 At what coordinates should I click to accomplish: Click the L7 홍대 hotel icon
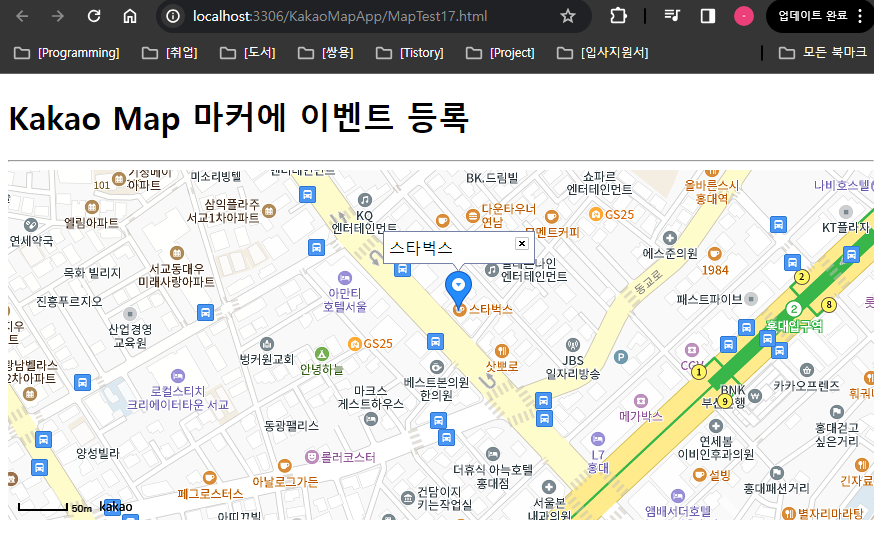coord(598,439)
